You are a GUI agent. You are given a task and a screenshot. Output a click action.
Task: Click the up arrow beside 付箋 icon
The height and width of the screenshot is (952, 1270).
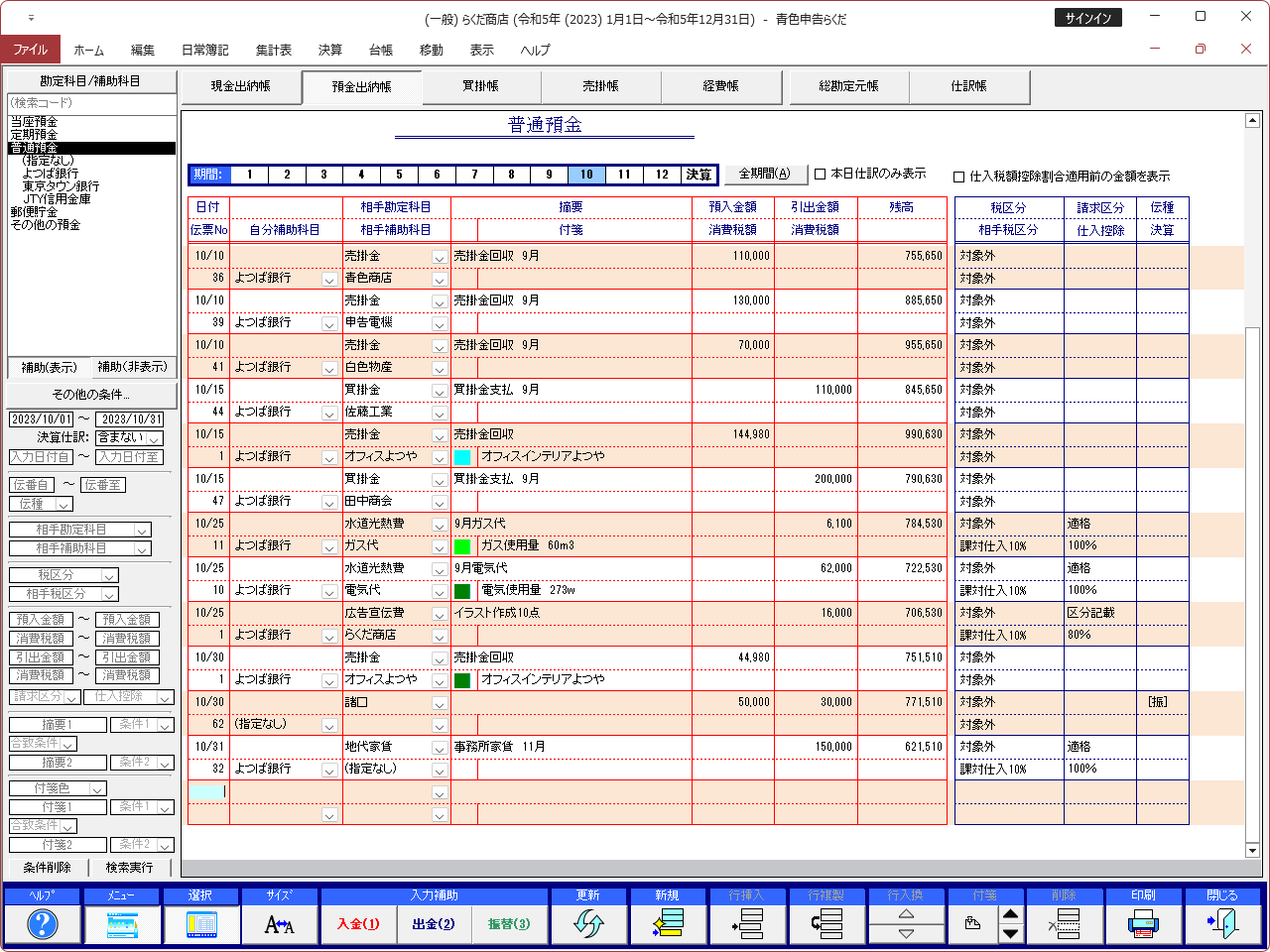pyautogui.click(x=1010, y=914)
